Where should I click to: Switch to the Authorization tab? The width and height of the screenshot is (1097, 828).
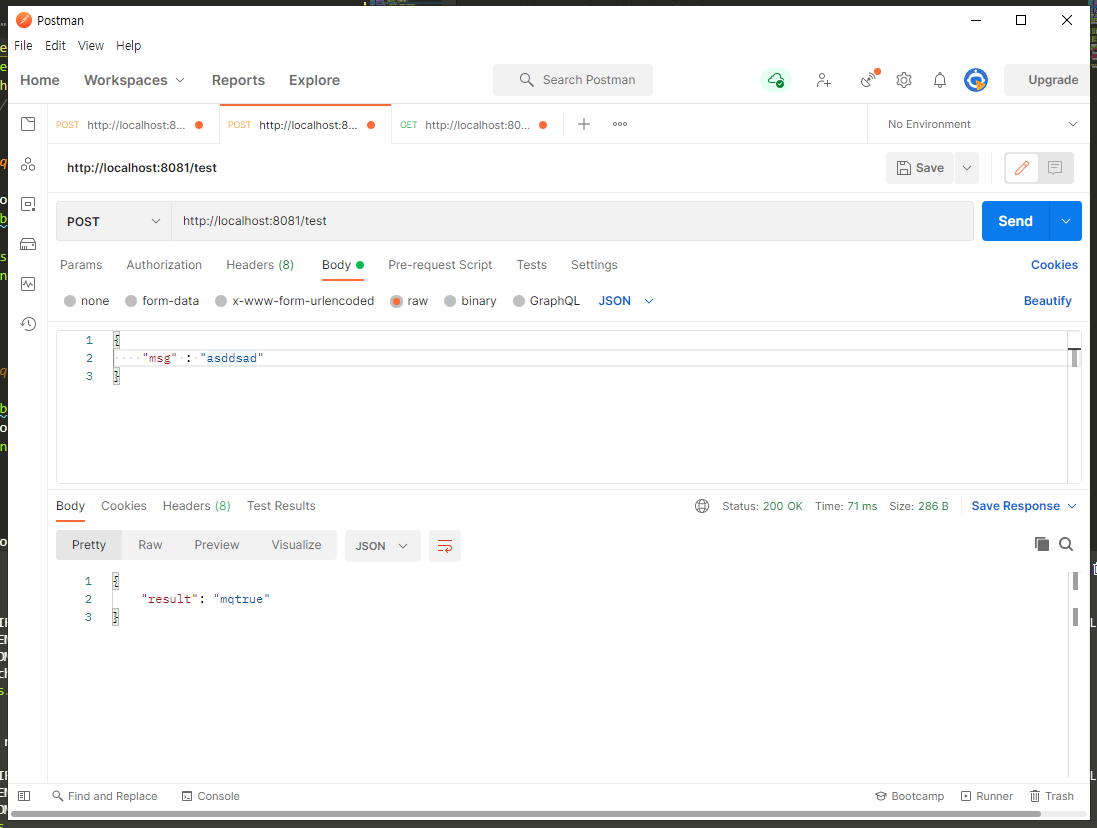tap(164, 265)
